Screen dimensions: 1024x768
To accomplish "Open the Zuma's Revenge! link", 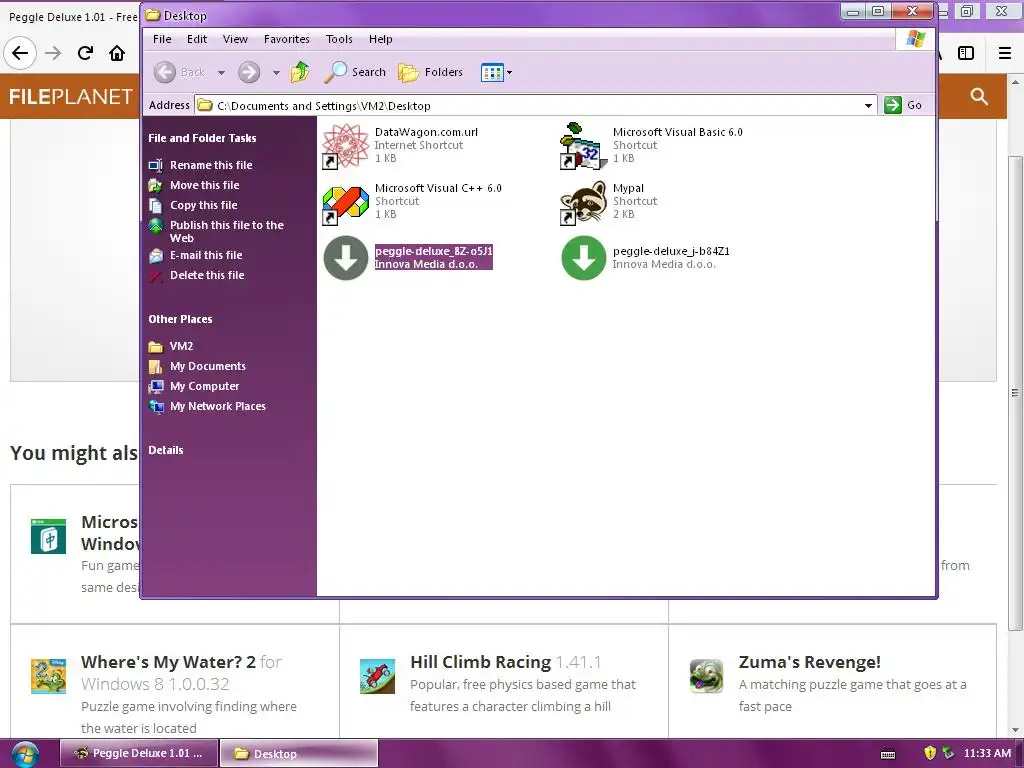I will [809, 662].
